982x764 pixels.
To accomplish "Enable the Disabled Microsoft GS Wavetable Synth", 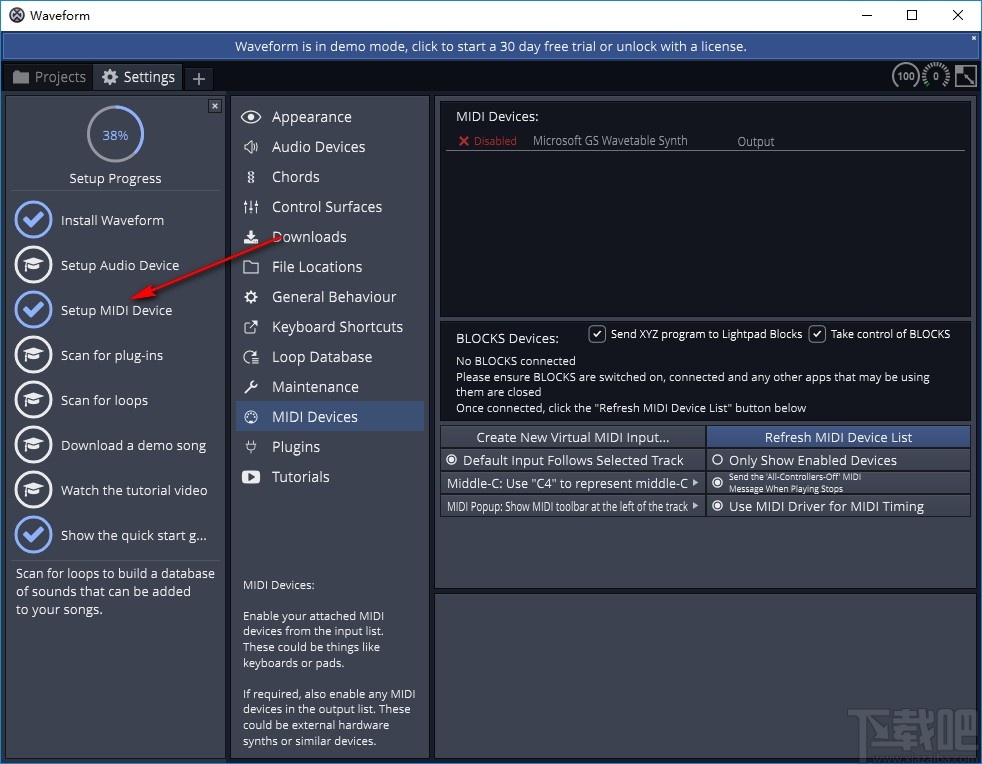I will click(x=487, y=141).
